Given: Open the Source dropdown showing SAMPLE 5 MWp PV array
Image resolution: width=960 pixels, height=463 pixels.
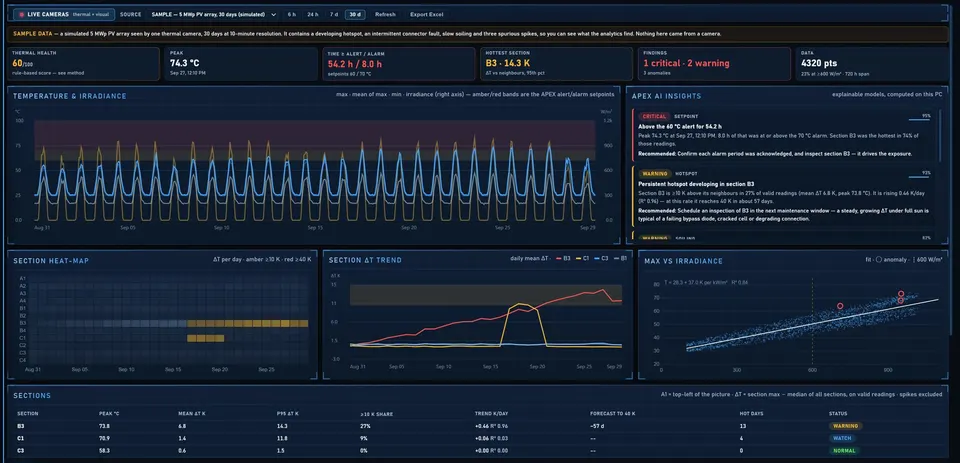Looking at the screenshot, I should pos(214,14).
